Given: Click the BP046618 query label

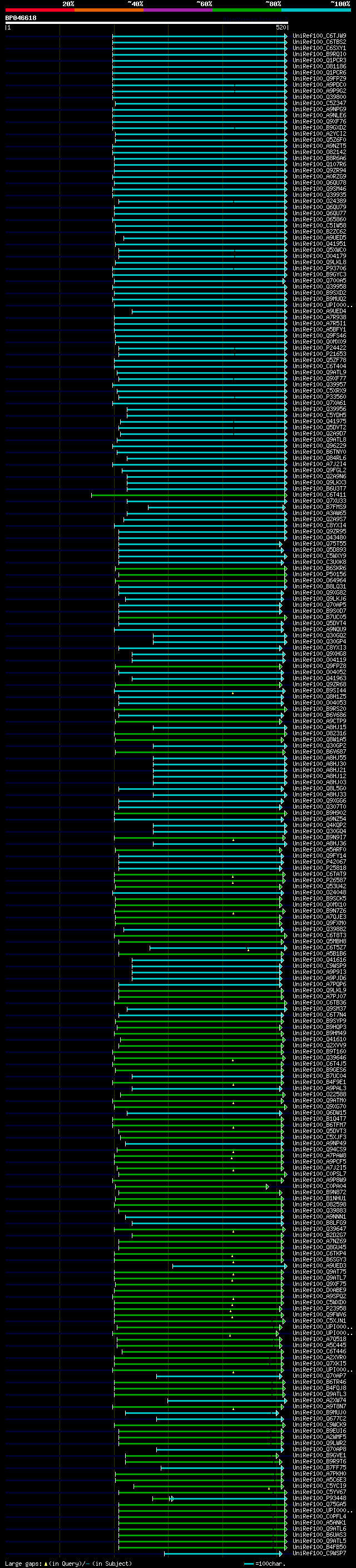Looking at the screenshot, I should click(x=21, y=18).
